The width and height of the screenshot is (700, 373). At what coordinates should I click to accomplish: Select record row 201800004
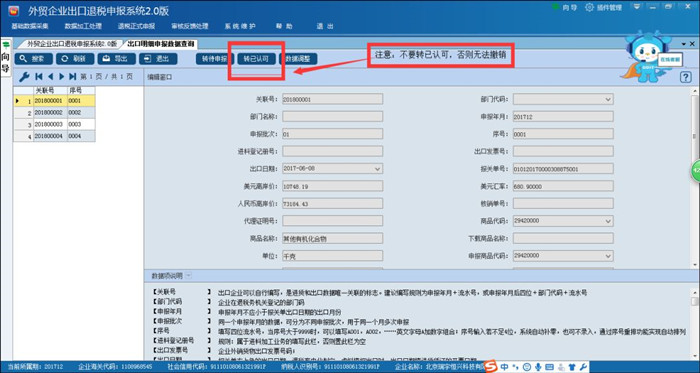(54, 136)
